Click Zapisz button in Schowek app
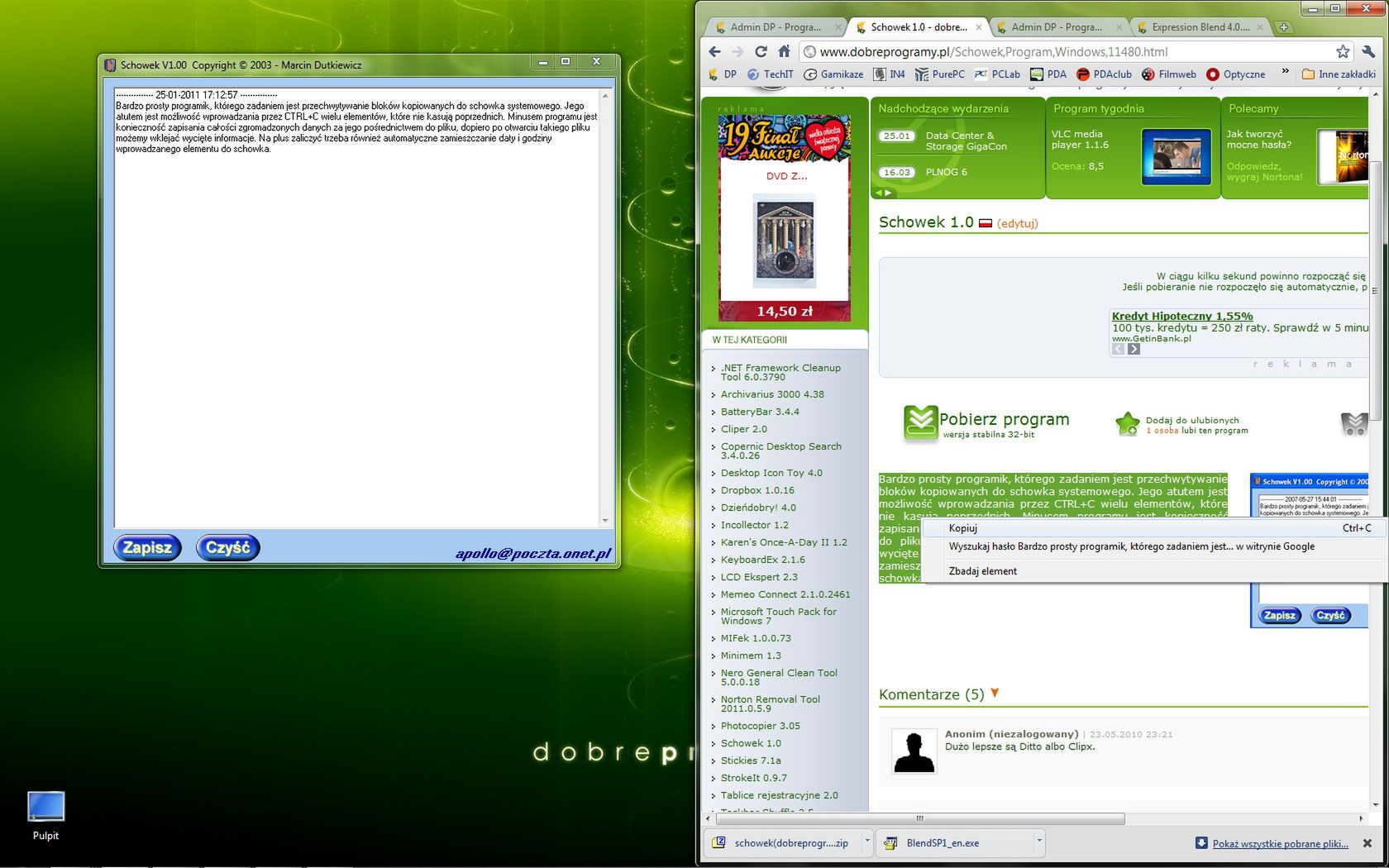The image size is (1389, 868). pyautogui.click(x=147, y=547)
